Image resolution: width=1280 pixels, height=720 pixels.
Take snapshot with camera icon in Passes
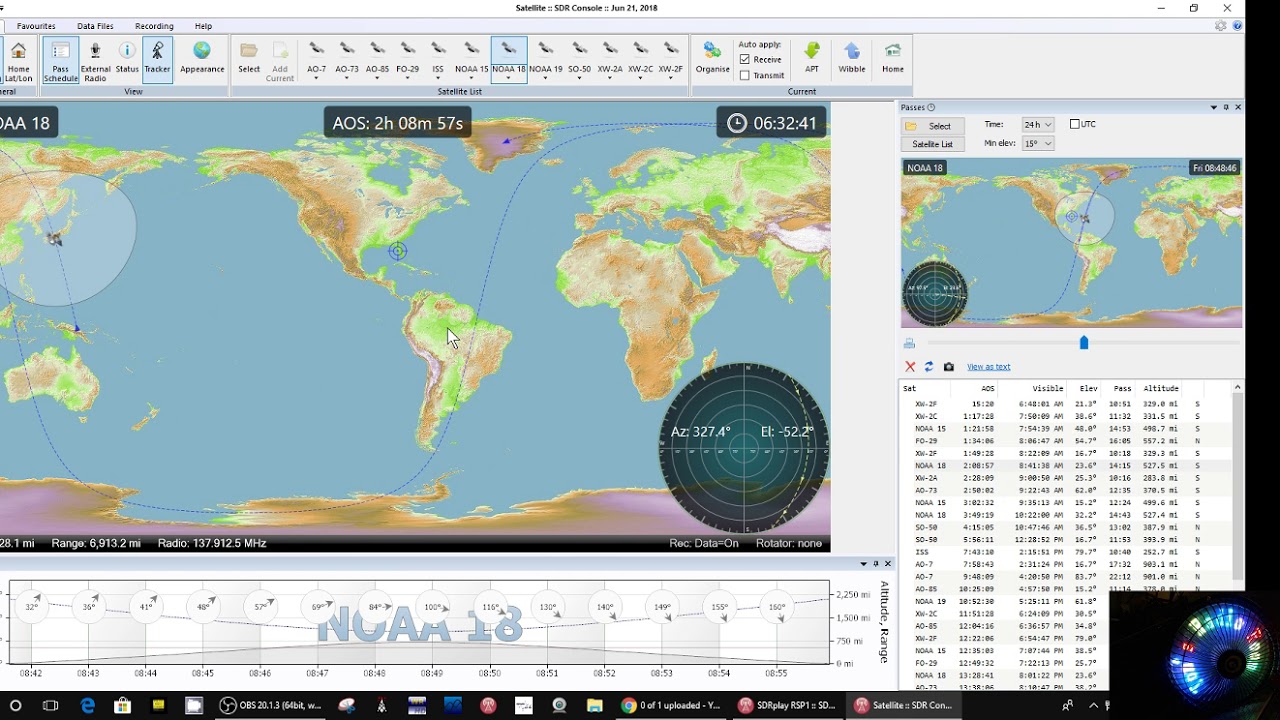pos(949,367)
